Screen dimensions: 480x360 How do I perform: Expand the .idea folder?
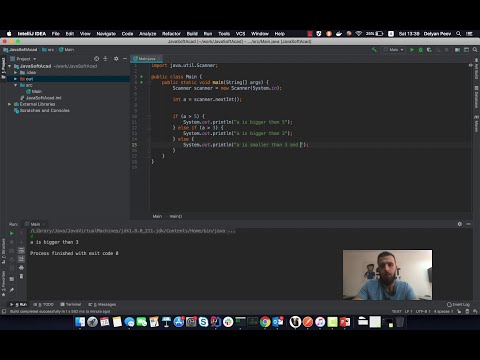(15, 72)
